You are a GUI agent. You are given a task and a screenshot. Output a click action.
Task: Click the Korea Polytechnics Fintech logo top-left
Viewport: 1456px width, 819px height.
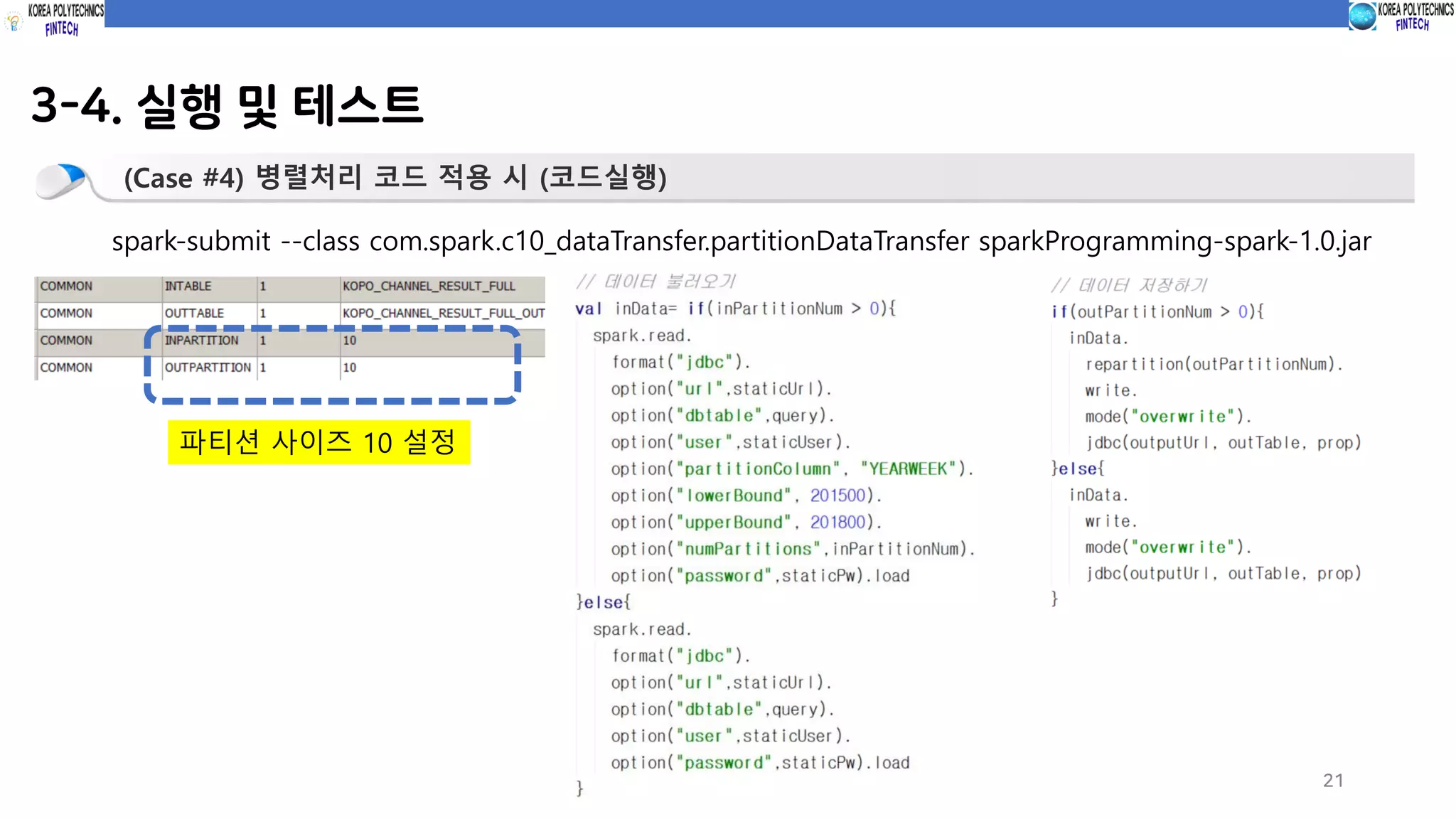pos(65,18)
